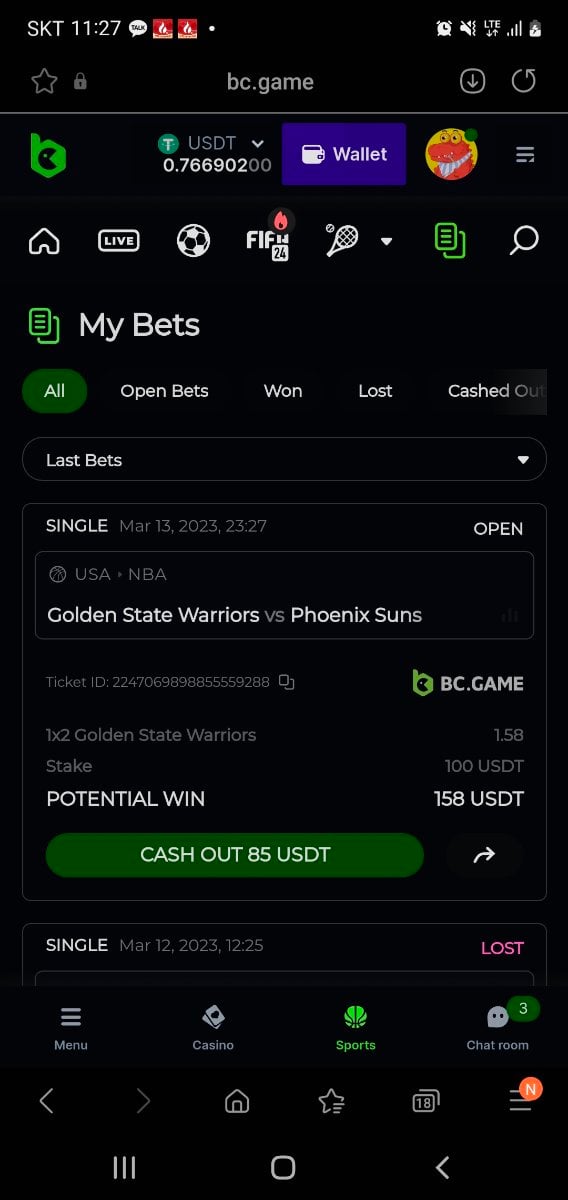This screenshot has height=1200, width=568.
Task: Open Chat room in bottom bar
Action: [x=498, y=1027]
